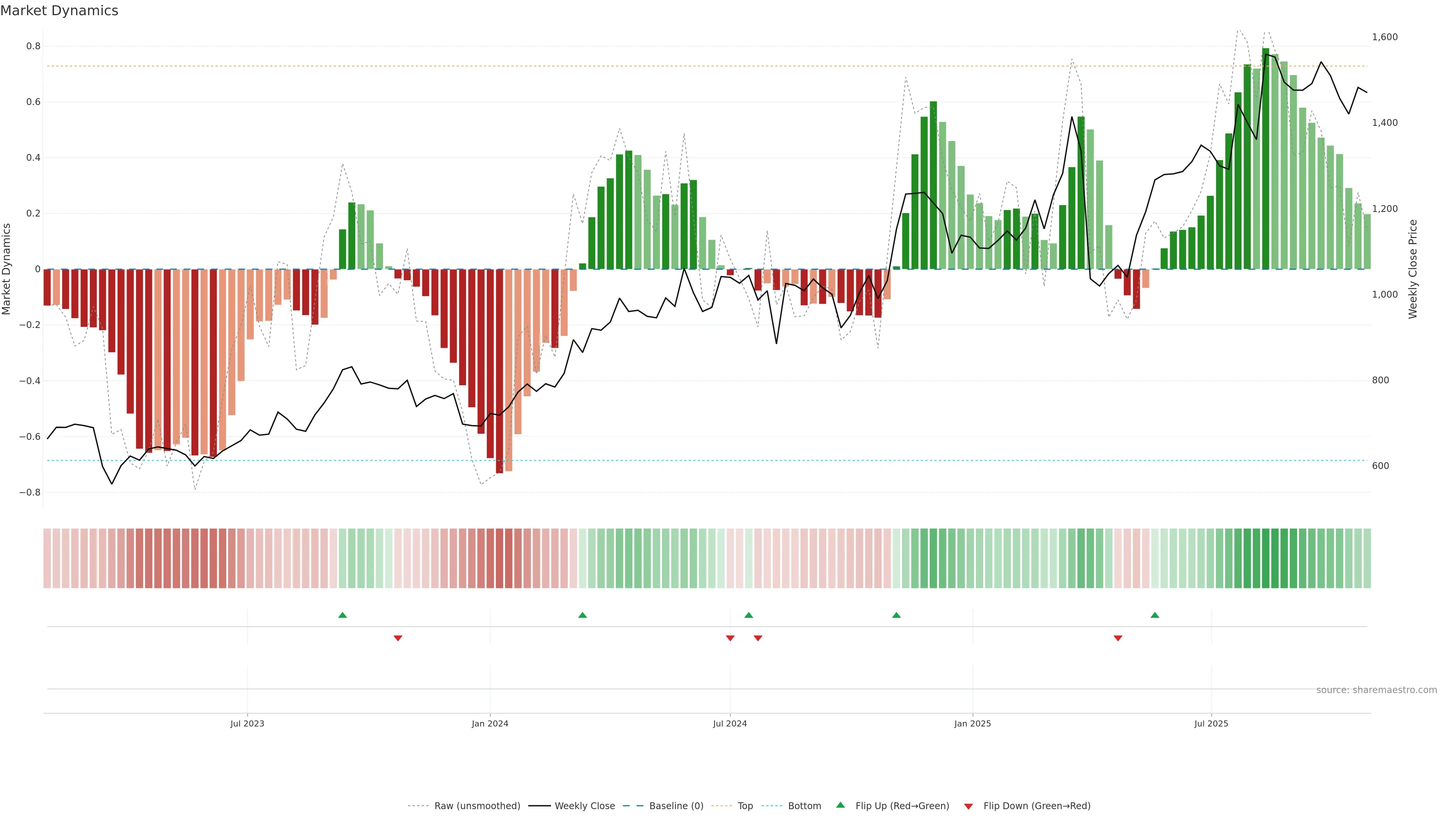
Task: Click the earliest green flip-up triangle marker
Action: point(342,615)
